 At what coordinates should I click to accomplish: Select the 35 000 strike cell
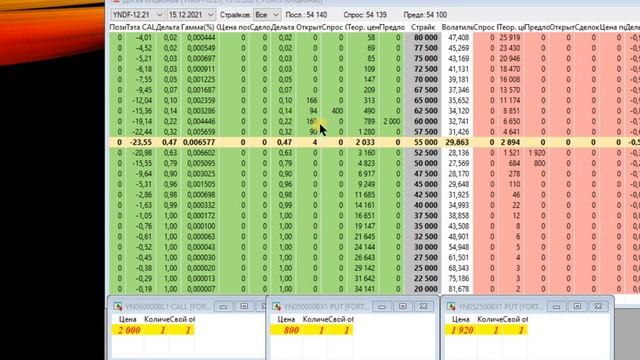point(423,226)
